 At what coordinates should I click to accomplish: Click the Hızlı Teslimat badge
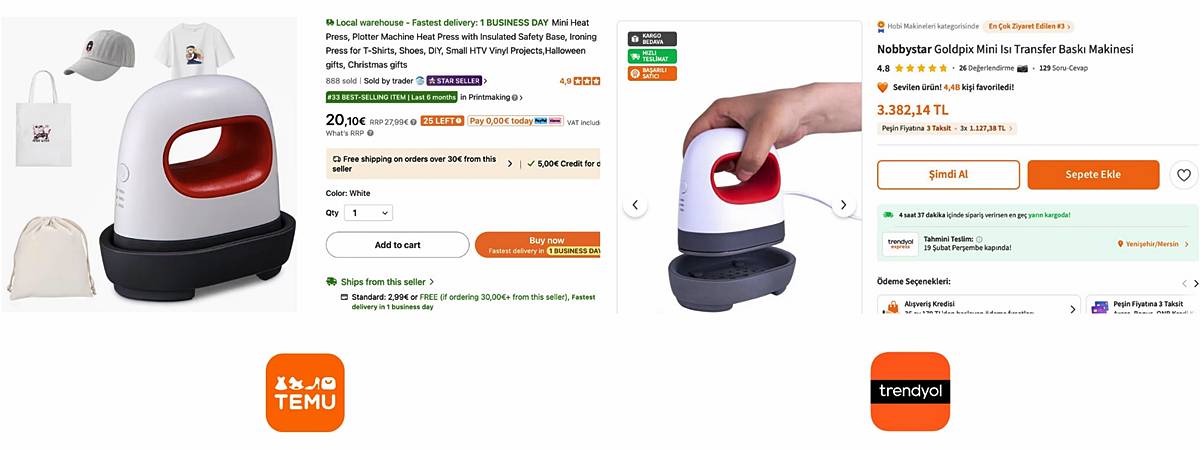click(x=652, y=56)
